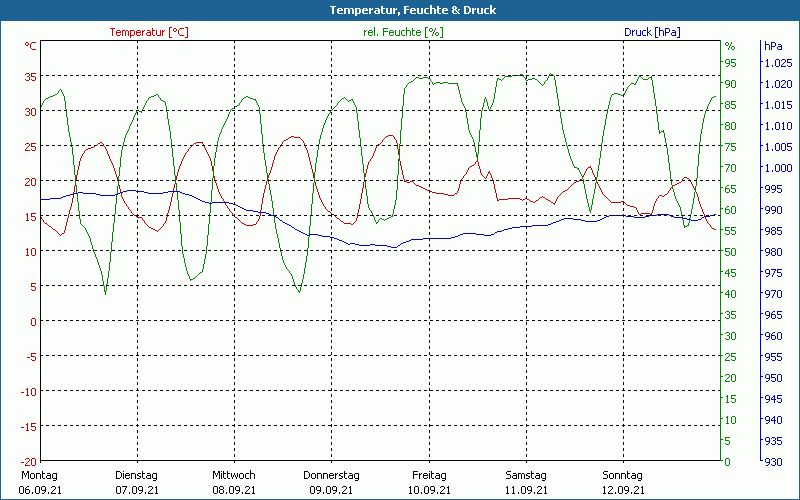Click the humidity axis value '45'
800x500 pixels.
pyautogui.click(x=731, y=273)
